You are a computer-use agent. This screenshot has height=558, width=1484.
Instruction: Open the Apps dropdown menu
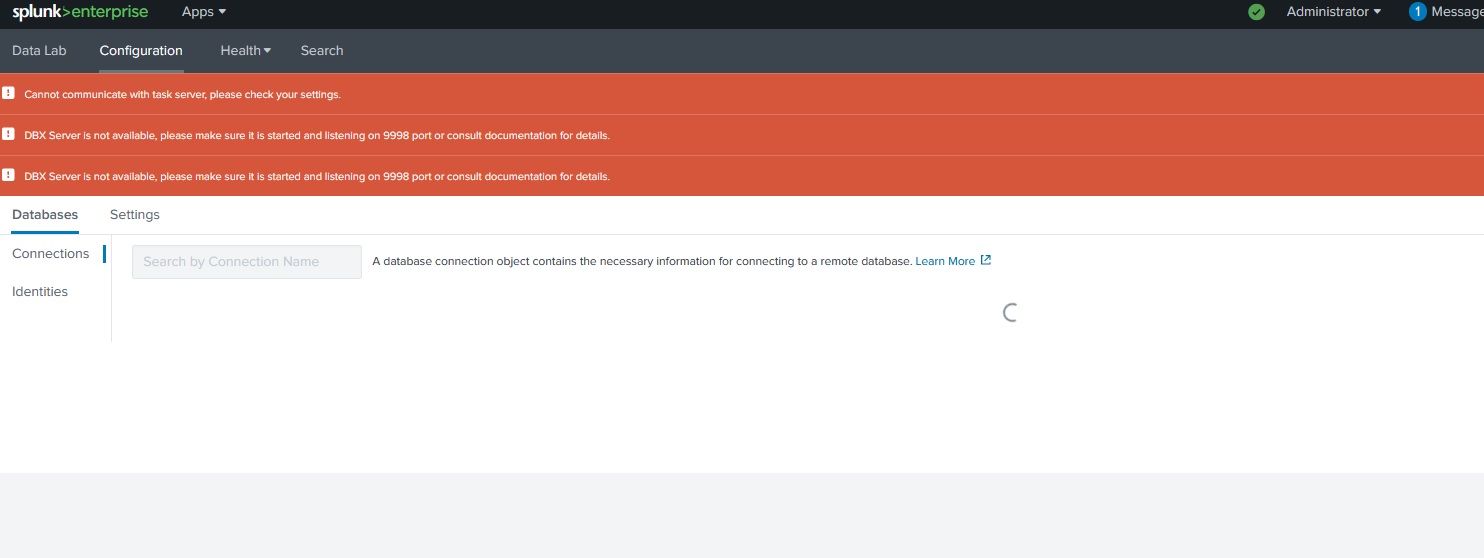tap(203, 12)
